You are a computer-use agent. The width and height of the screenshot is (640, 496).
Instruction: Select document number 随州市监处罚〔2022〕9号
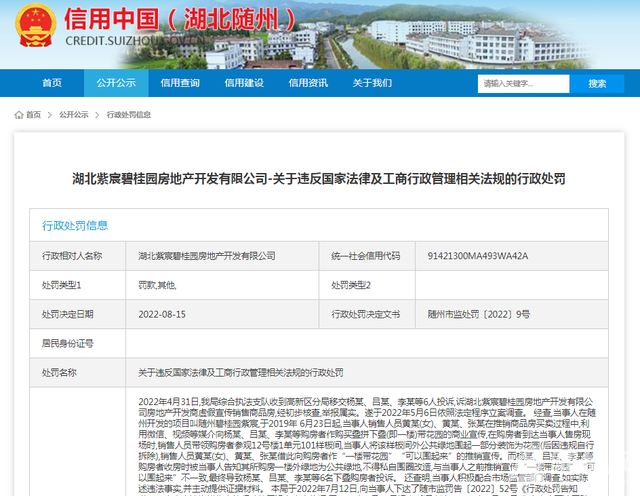pyautogui.click(x=512, y=314)
